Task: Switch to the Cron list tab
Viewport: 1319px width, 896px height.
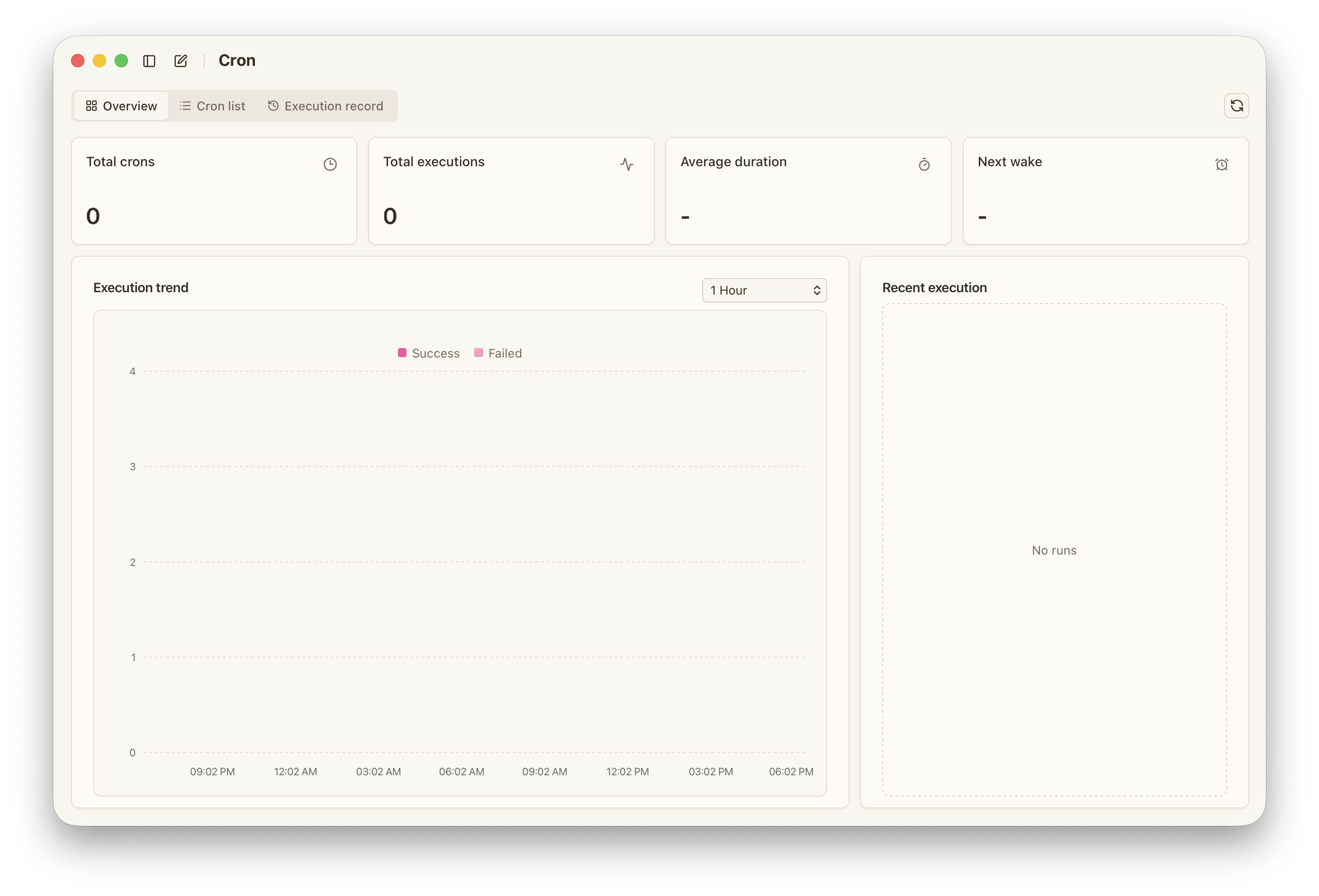Action: click(212, 106)
